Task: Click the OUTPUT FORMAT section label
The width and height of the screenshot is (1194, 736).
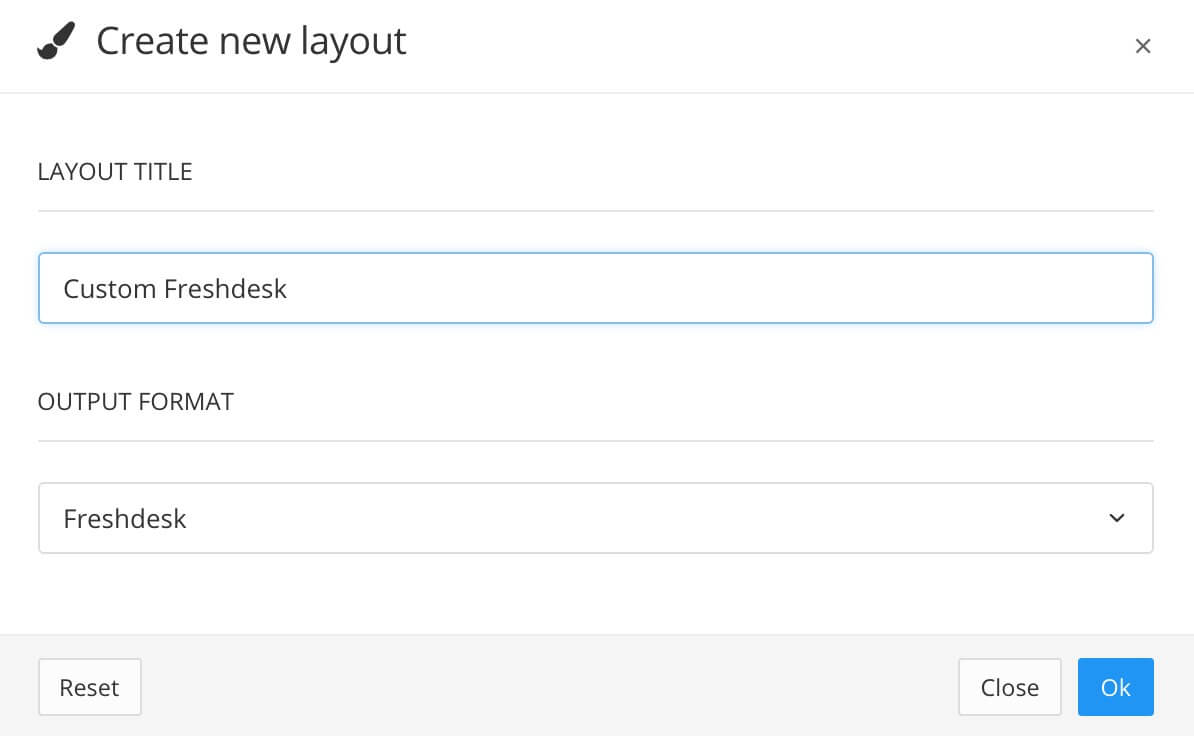Action: tap(135, 401)
